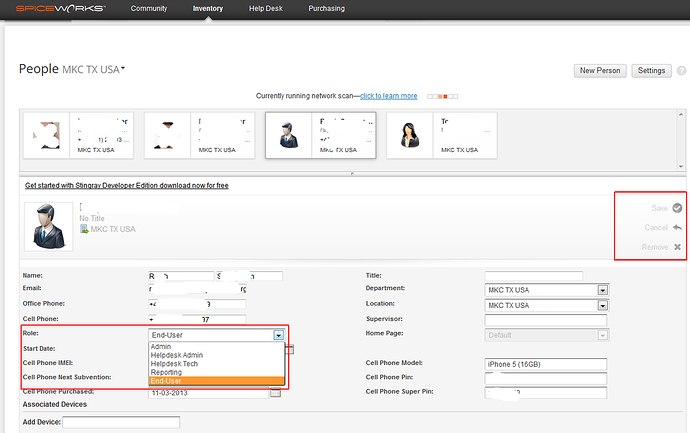Click the large profile avatar image
Screen dimensions: 690x433
click(48, 227)
